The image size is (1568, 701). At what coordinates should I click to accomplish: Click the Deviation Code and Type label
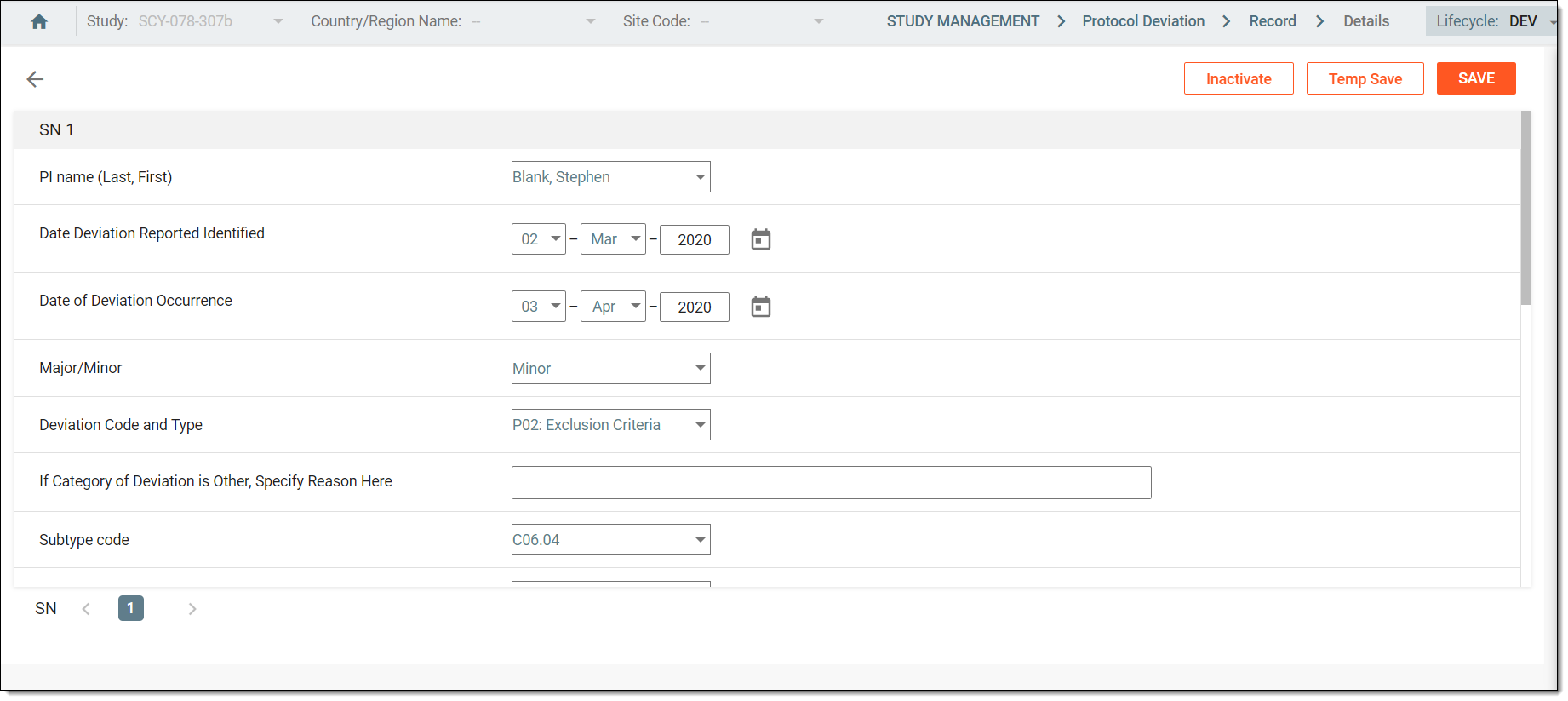[121, 425]
